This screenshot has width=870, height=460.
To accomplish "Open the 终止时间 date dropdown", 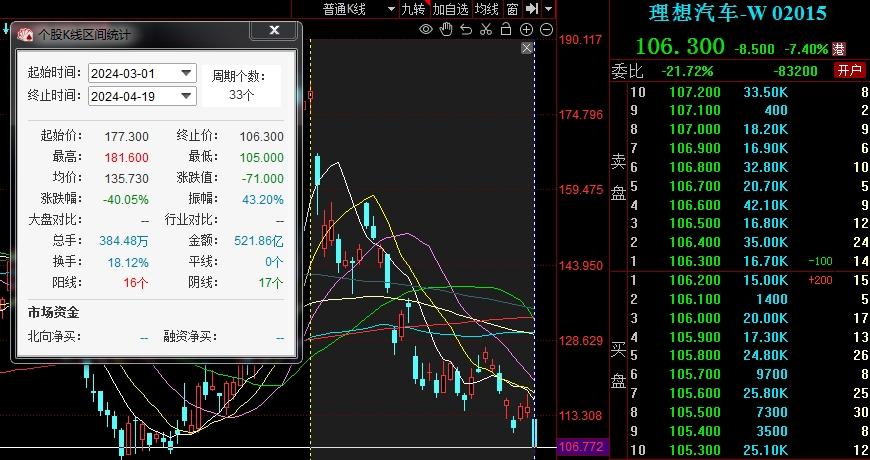I will [186, 96].
